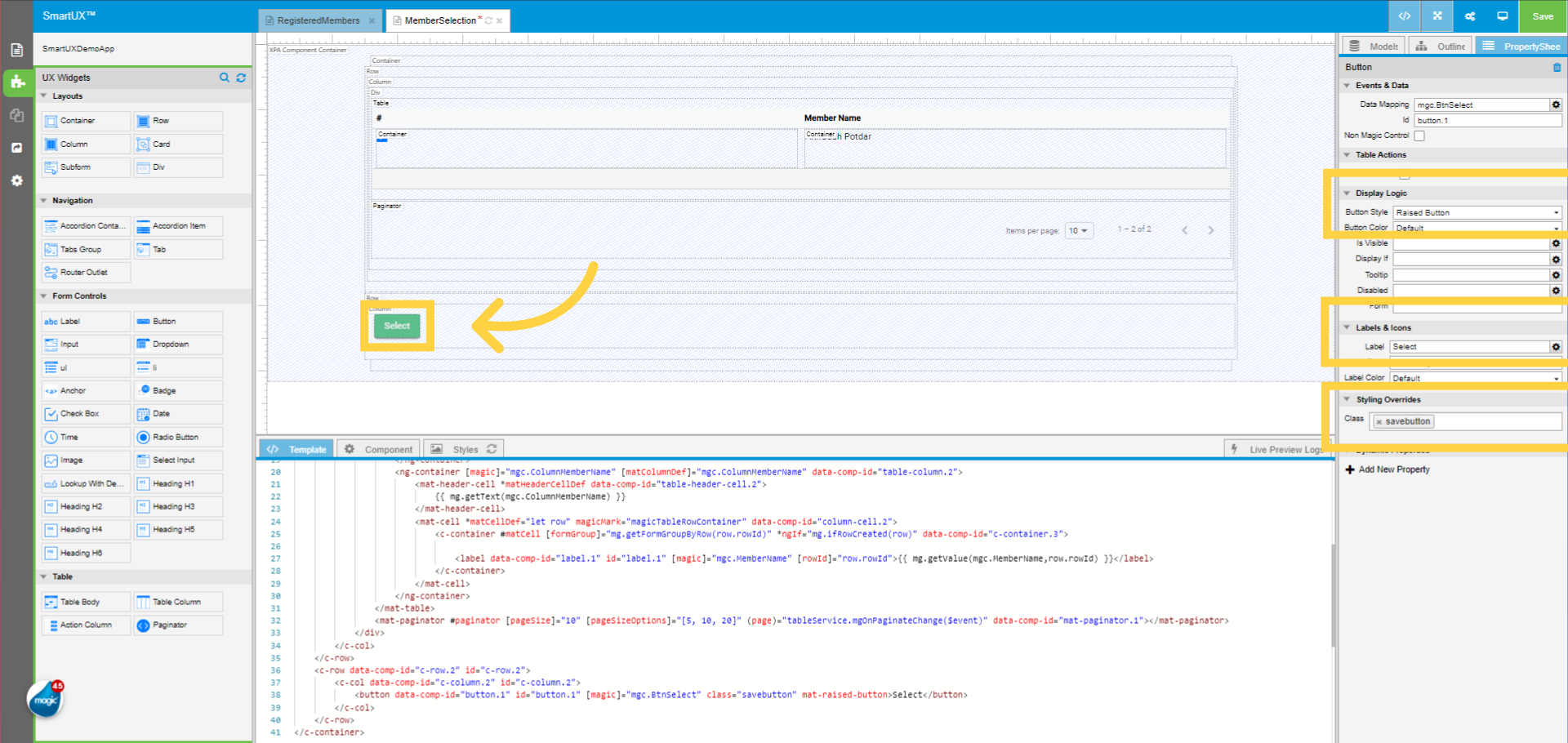1568x743 pixels.
Task: Open the desktop preview monitor icon
Action: pyautogui.click(x=1502, y=16)
